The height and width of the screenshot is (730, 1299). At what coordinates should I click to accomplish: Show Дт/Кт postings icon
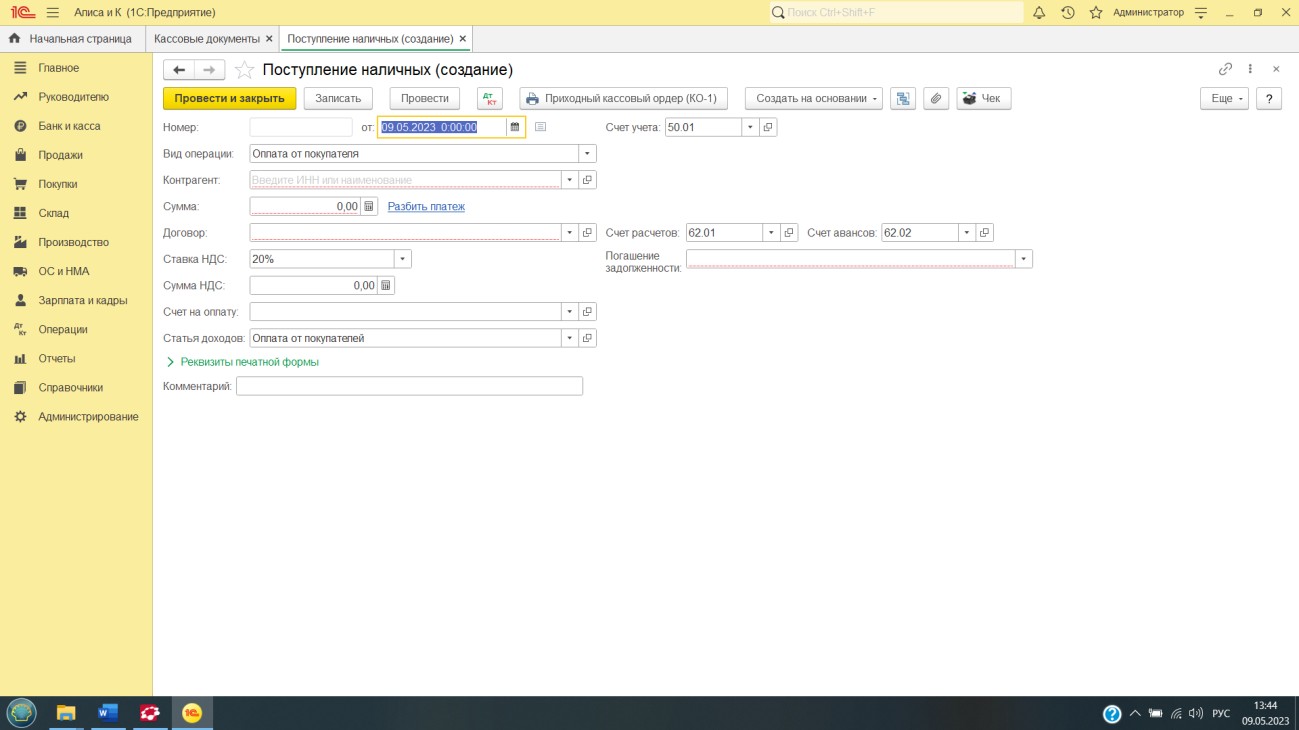490,98
